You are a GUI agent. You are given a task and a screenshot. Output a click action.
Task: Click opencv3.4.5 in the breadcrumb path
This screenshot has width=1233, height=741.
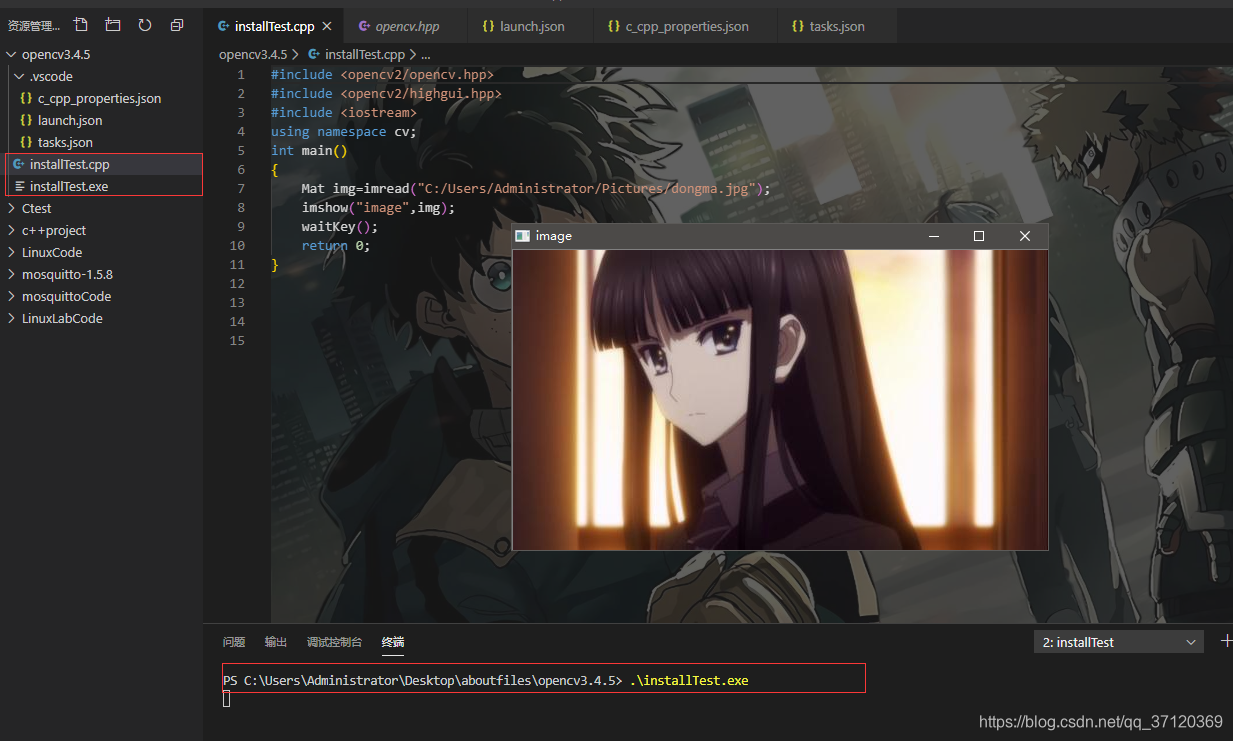click(253, 55)
